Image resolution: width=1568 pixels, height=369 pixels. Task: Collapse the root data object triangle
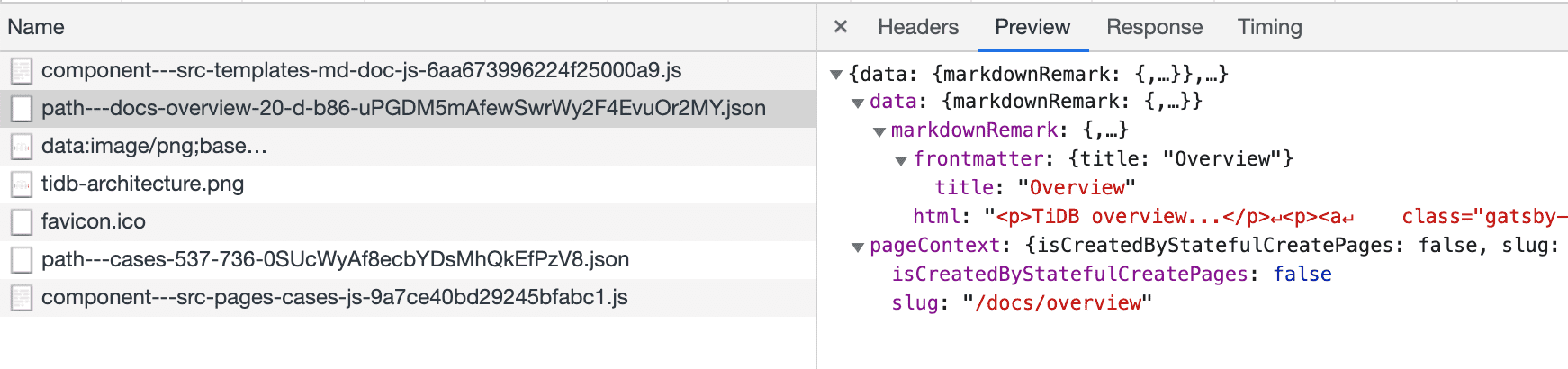(836, 75)
